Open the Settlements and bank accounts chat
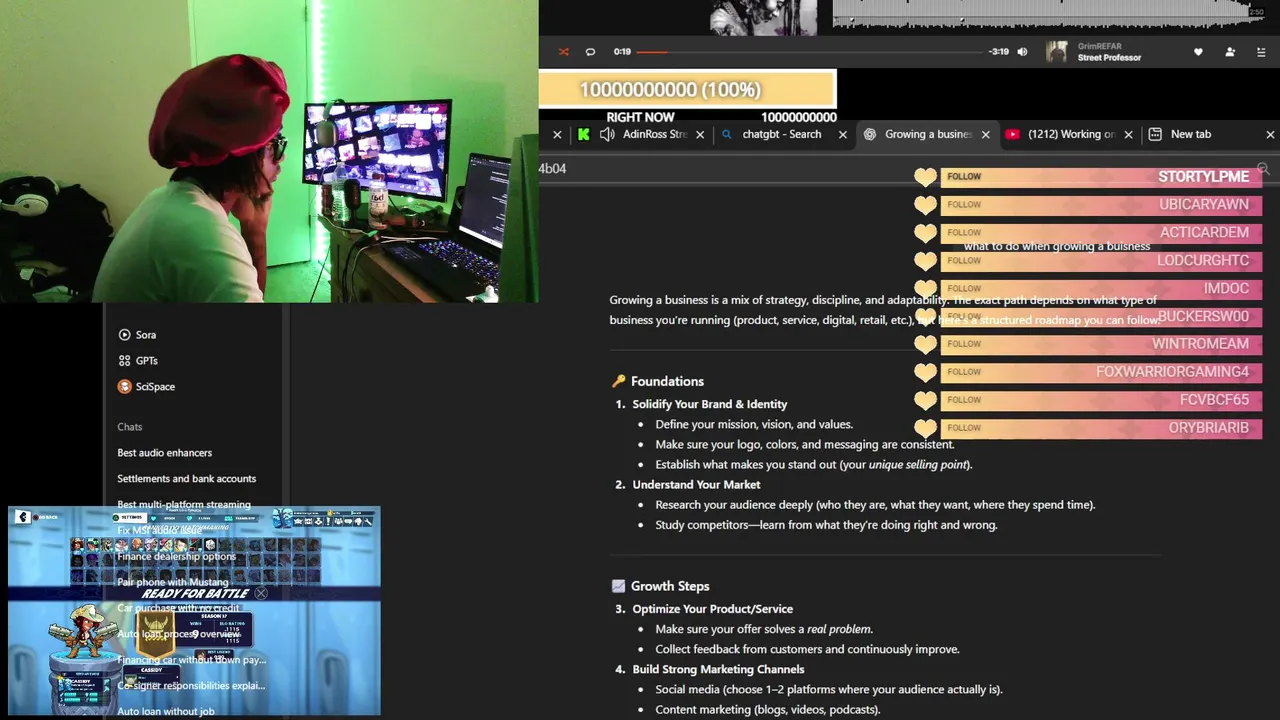This screenshot has width=1280, height=720. (186, 479)
